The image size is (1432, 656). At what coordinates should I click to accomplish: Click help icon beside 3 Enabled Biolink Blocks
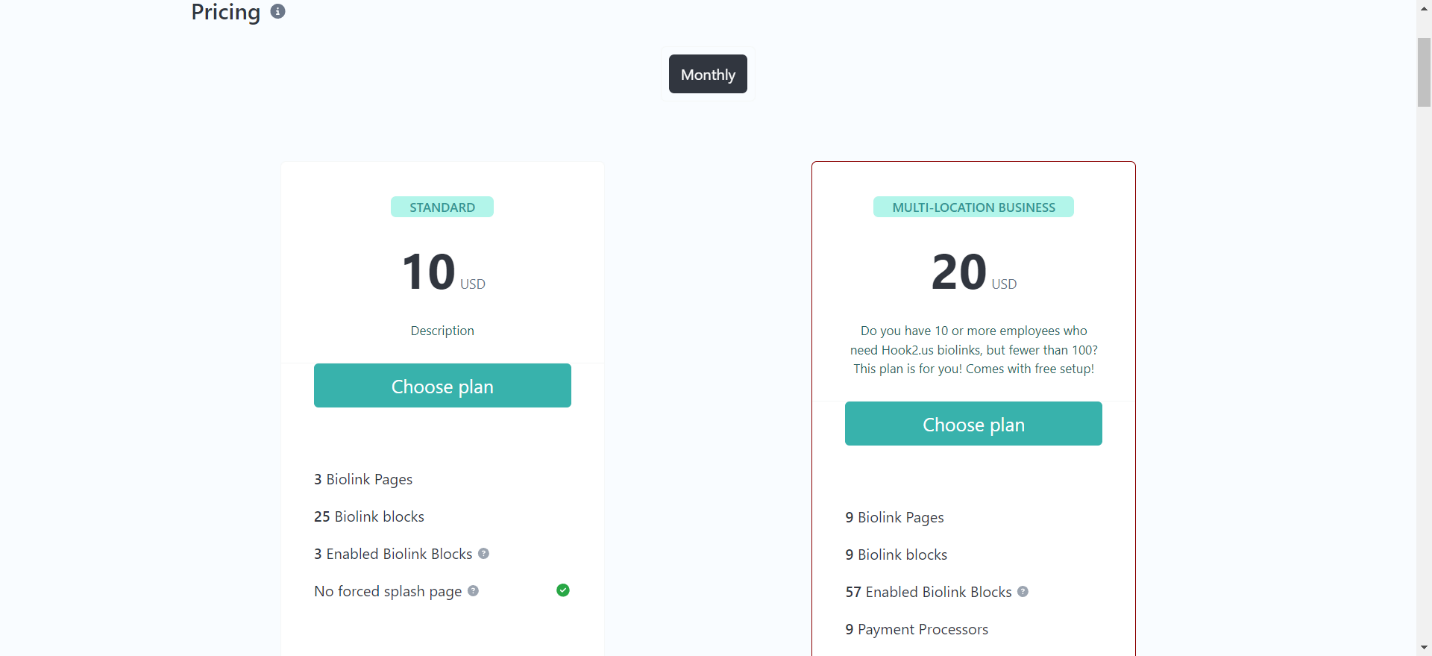(484, 554)
